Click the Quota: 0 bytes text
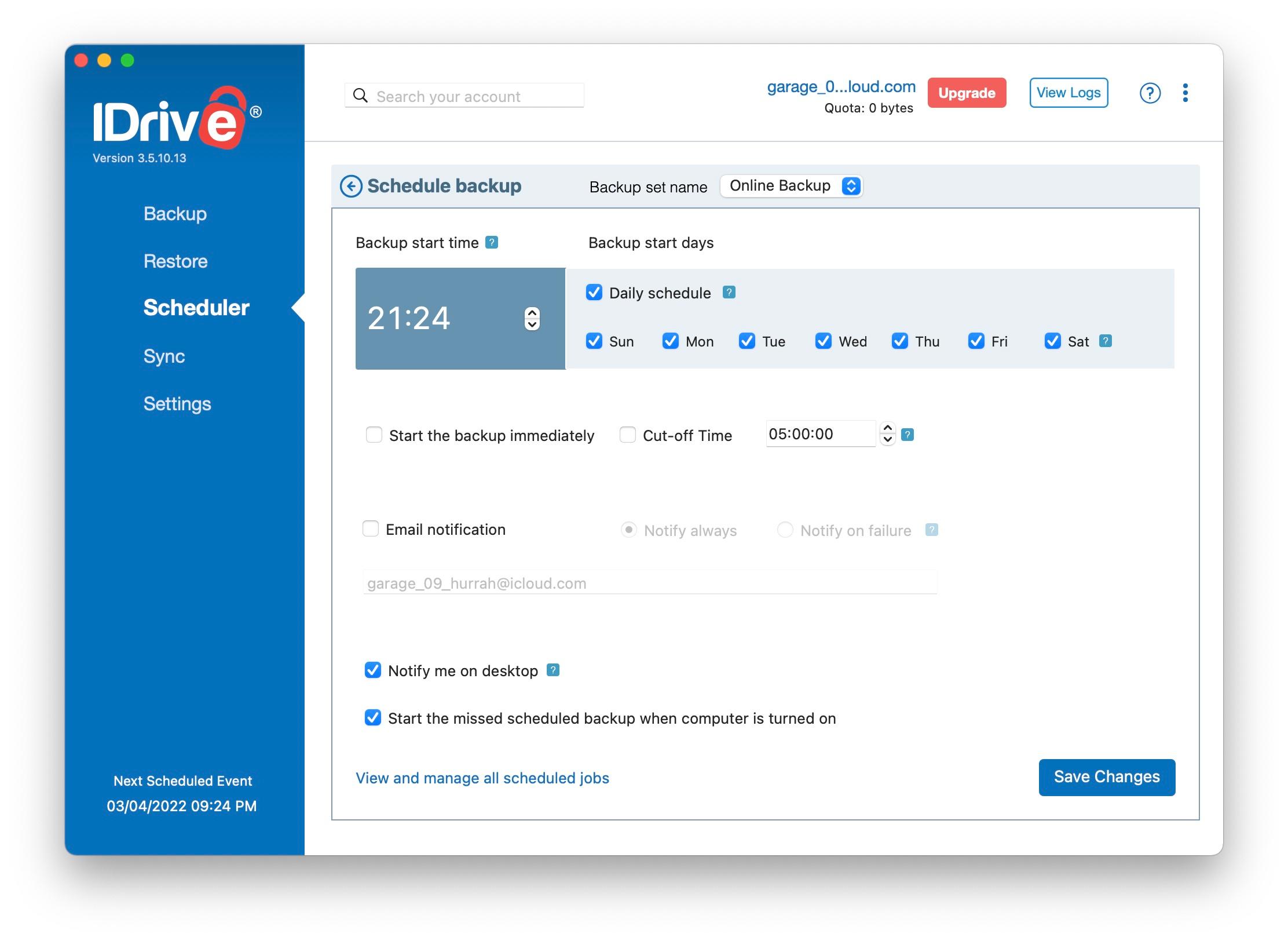The height and width of the screenshot is (941, 1288). point(869,108)
